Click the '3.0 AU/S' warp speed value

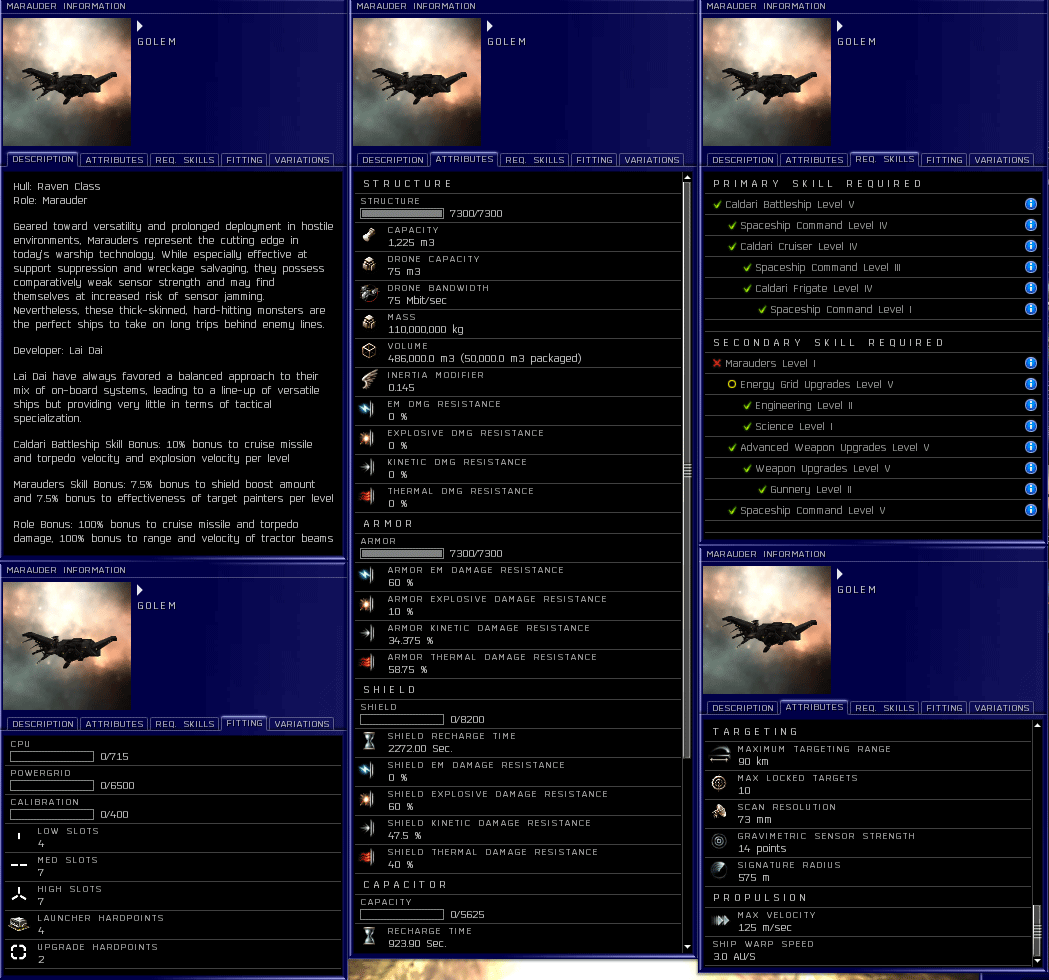click(x=734, y=957)
